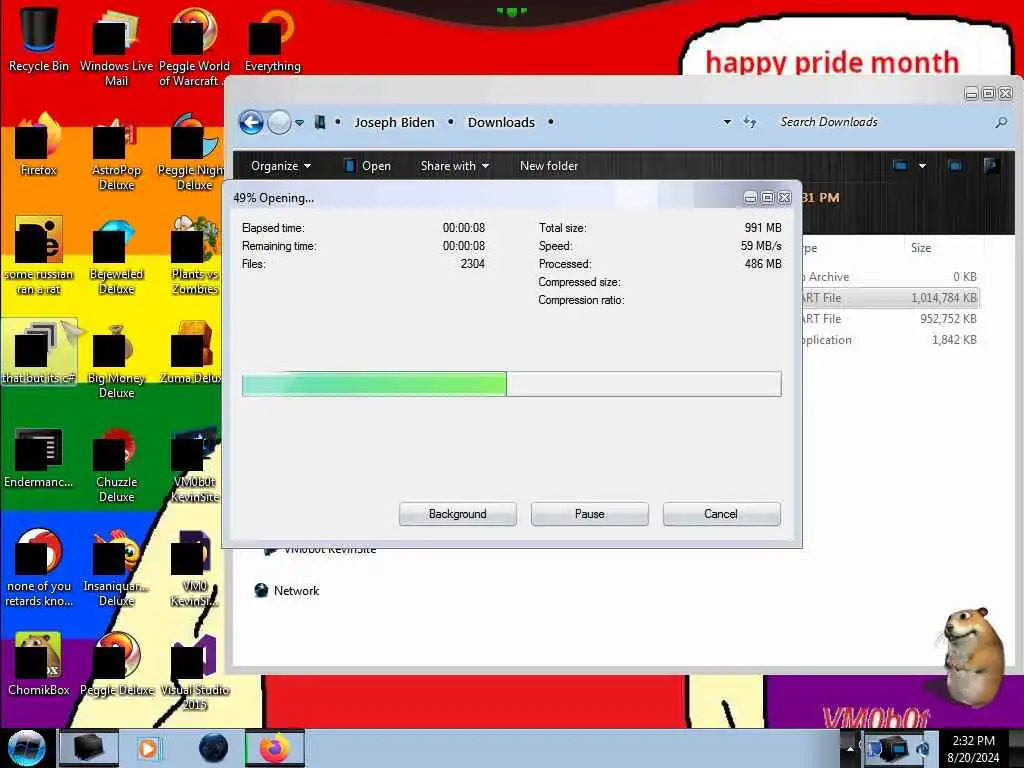
Task: Expand the change view options arrow
Action: coord(922,166)
